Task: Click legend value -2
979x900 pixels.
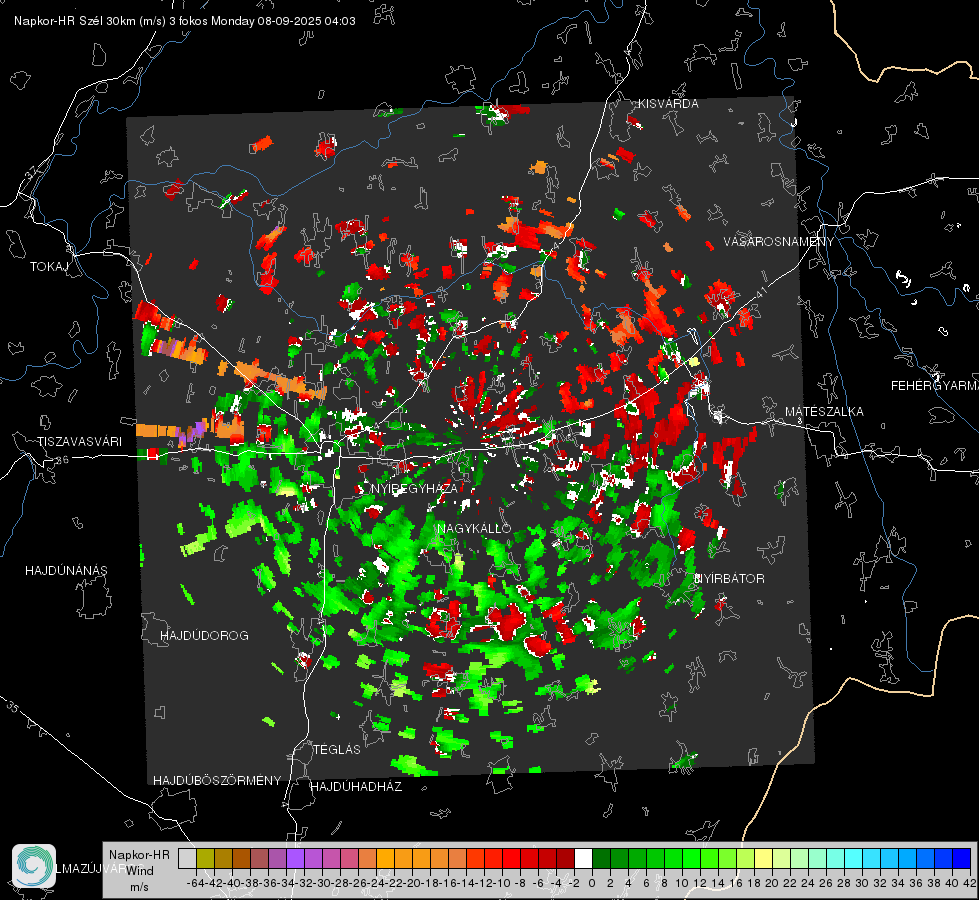Action: coord(574,883)
